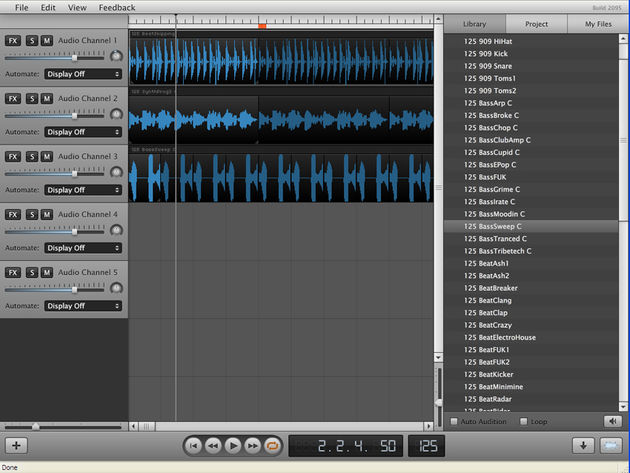Open the File menu

[21, 7]
